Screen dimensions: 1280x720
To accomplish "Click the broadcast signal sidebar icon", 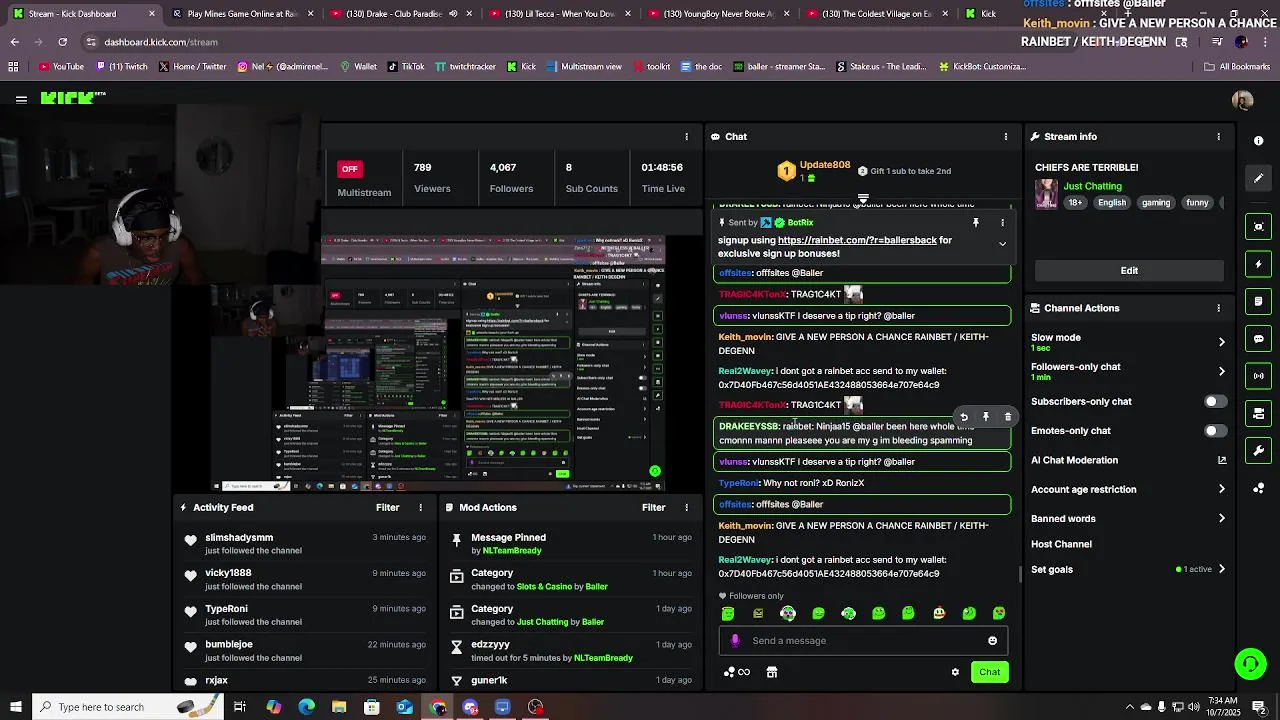I will (x=1259, y=376).
